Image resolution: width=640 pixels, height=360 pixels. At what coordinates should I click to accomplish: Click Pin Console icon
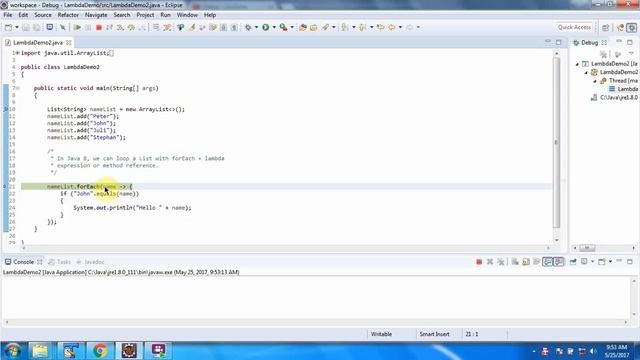click(x=573, y=262)
